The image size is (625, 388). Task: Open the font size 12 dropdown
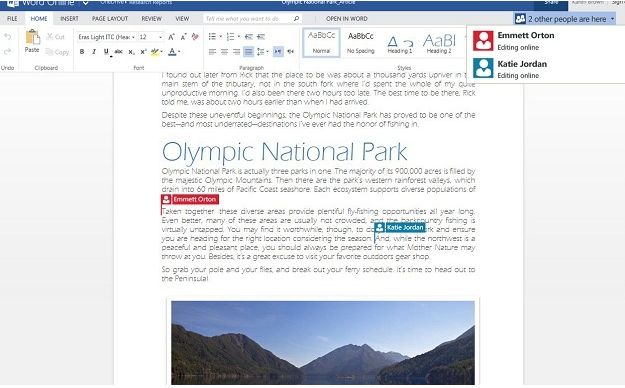point(151,37)
